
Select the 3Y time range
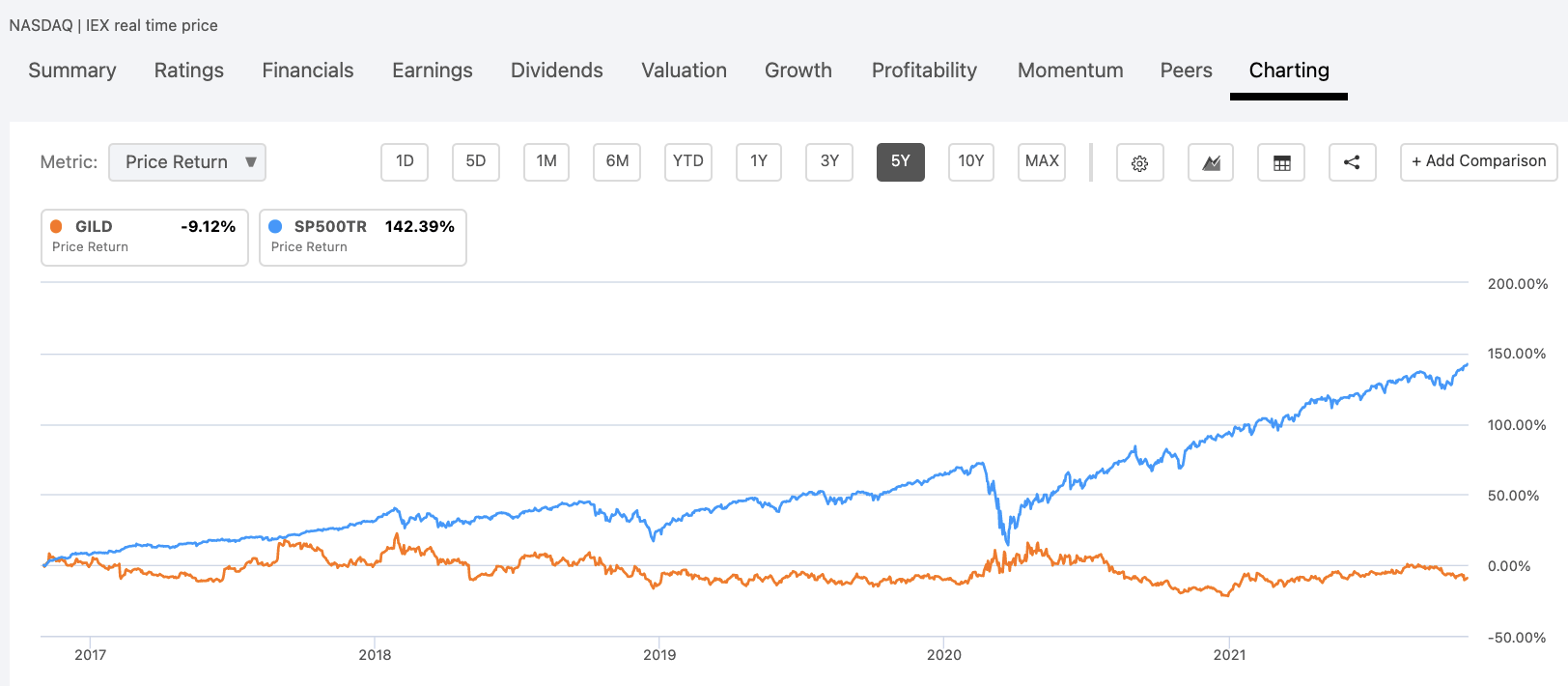click(828, 161)
